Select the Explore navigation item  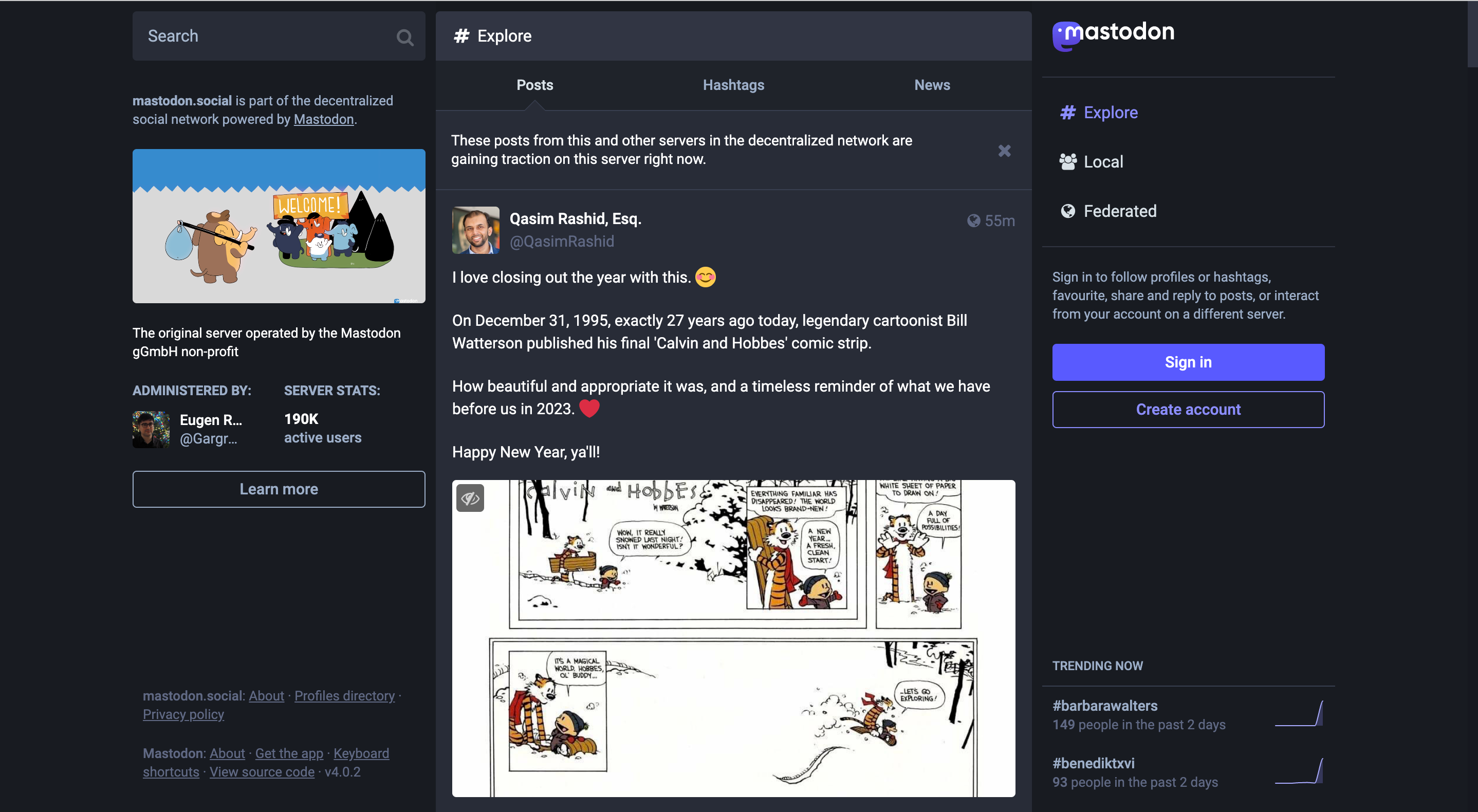[x=1099, y=113]
